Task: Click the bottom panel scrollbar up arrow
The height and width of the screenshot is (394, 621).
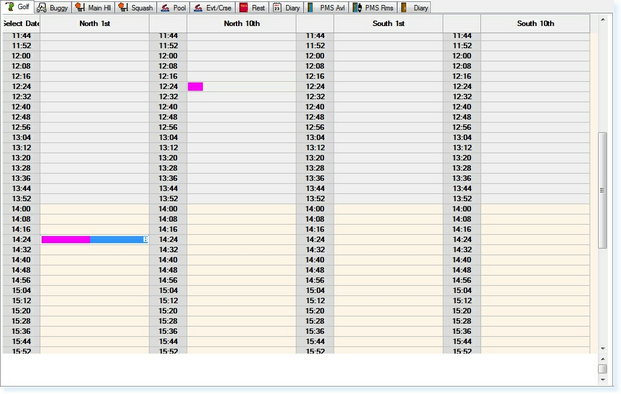Action: coord(602,359)
